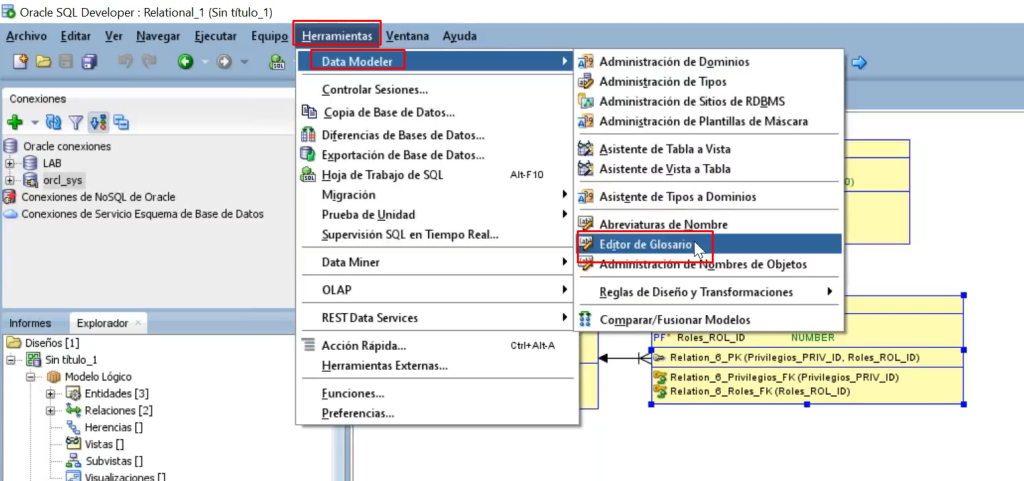Click the Administración de Tipos icon

(x=586, y=82)
